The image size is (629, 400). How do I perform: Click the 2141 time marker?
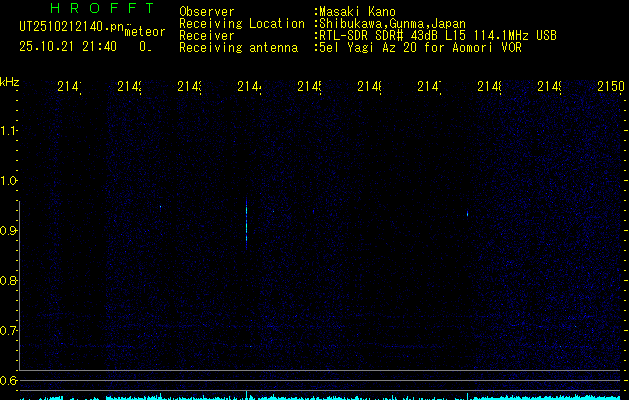[69, 87]
